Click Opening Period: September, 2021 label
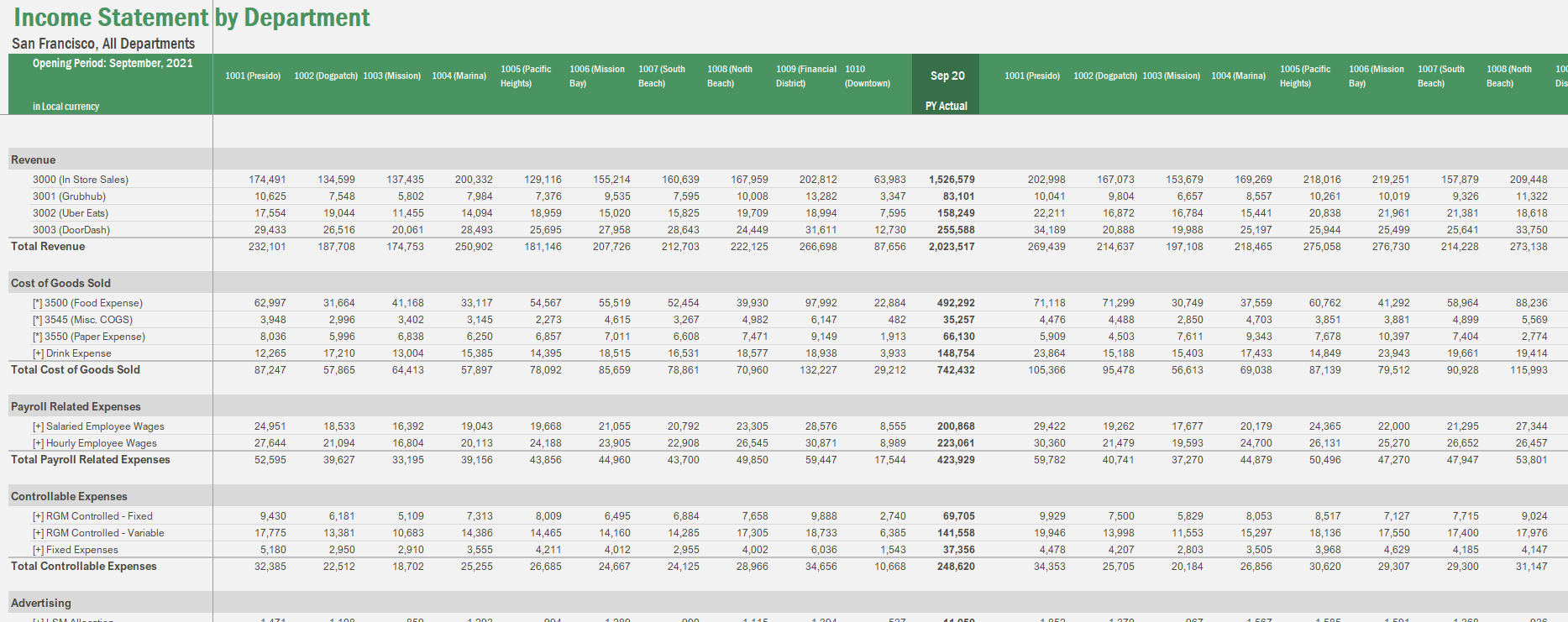1568x622 pixels. 113,63
